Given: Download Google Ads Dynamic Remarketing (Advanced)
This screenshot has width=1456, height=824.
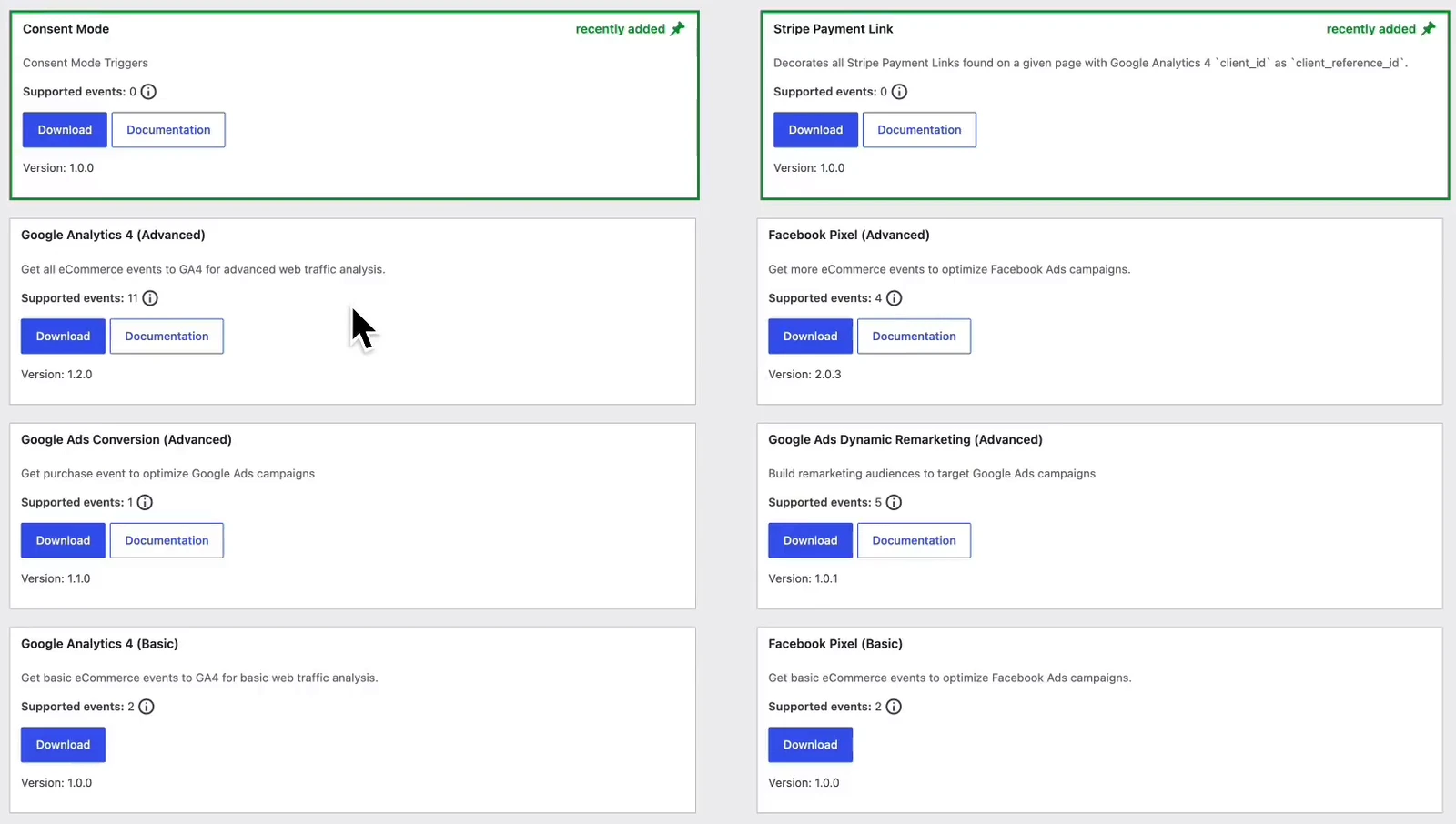Looking at the screenshot, I should (x=810, y=540).
